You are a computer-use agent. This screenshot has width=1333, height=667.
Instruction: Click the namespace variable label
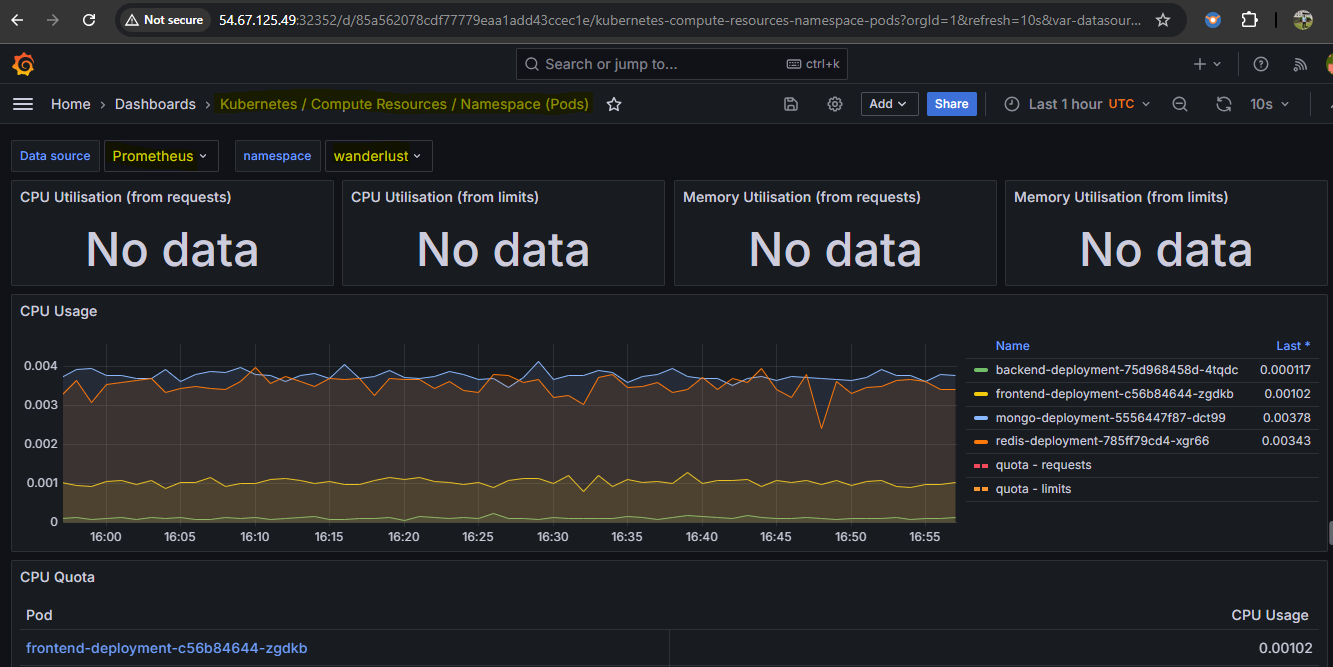277,156
